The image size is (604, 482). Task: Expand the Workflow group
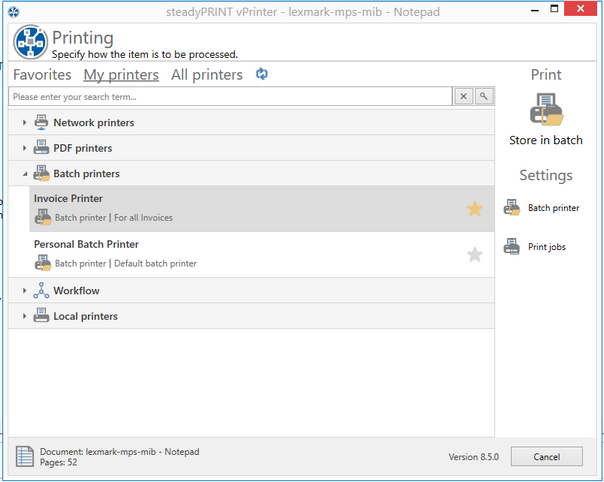(24, 291)
